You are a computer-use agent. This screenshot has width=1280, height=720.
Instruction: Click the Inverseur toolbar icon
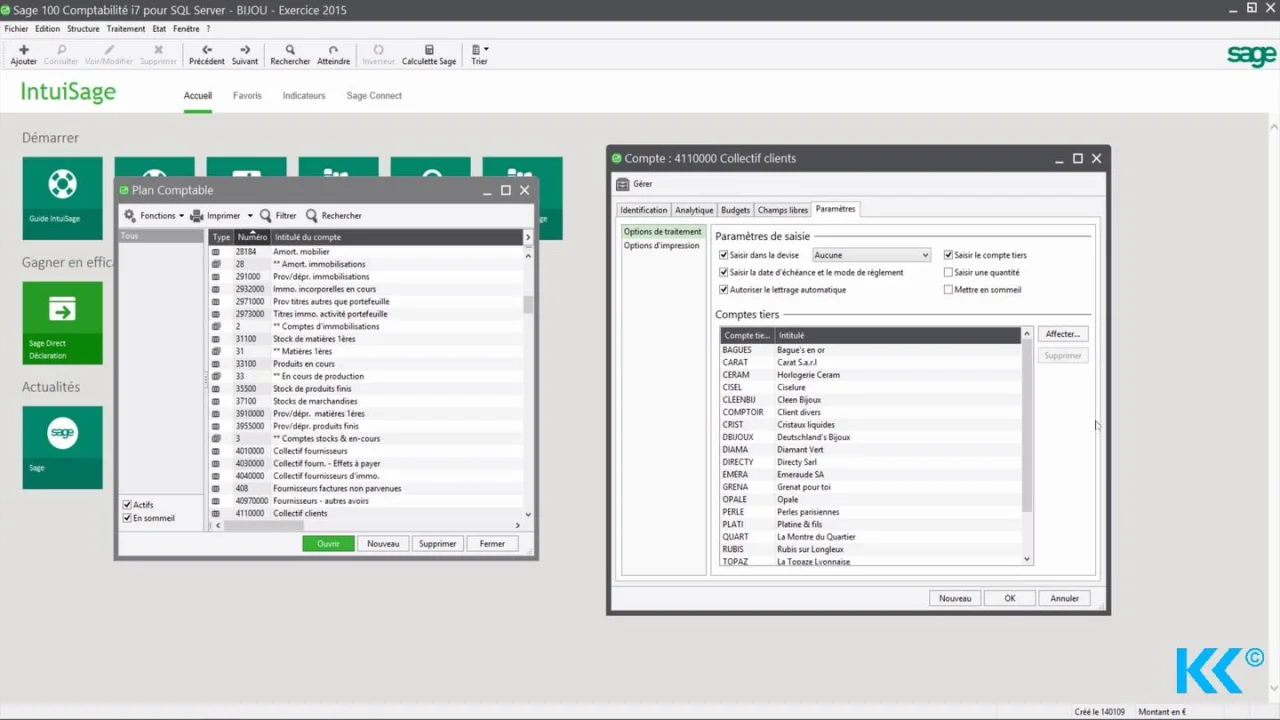[x=378, y=50]
